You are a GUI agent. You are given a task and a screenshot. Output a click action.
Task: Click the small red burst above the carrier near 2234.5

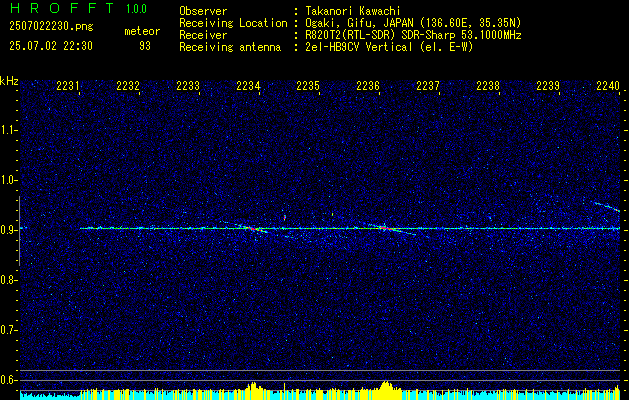click(x=284, y=218)
